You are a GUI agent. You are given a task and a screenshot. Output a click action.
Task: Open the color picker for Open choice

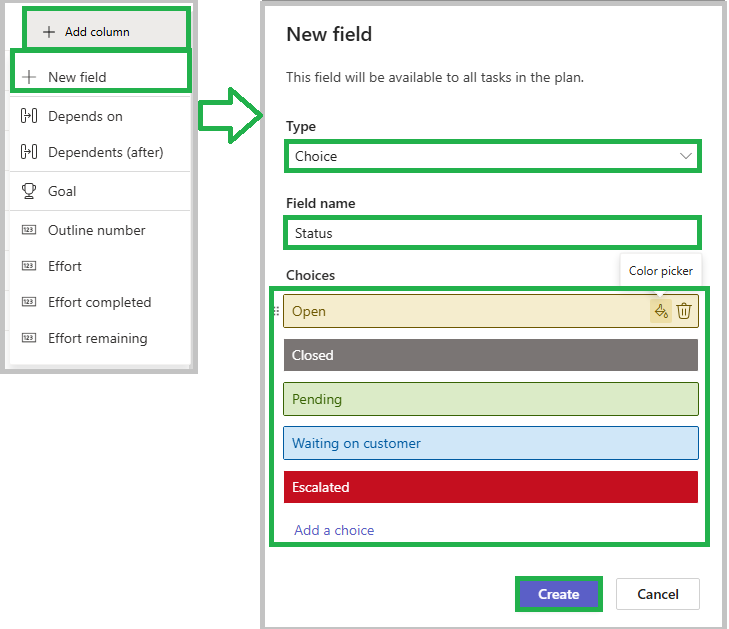(661, 311)
